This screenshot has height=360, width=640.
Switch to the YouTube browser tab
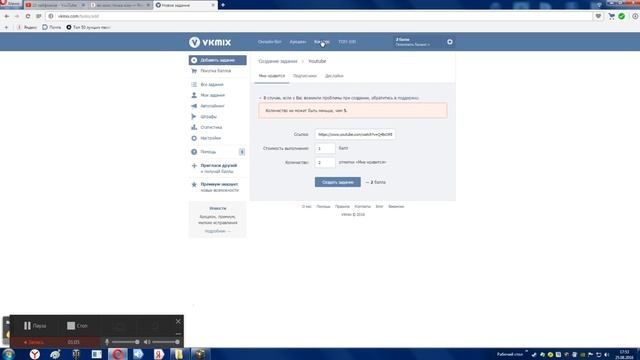point(56,5)
